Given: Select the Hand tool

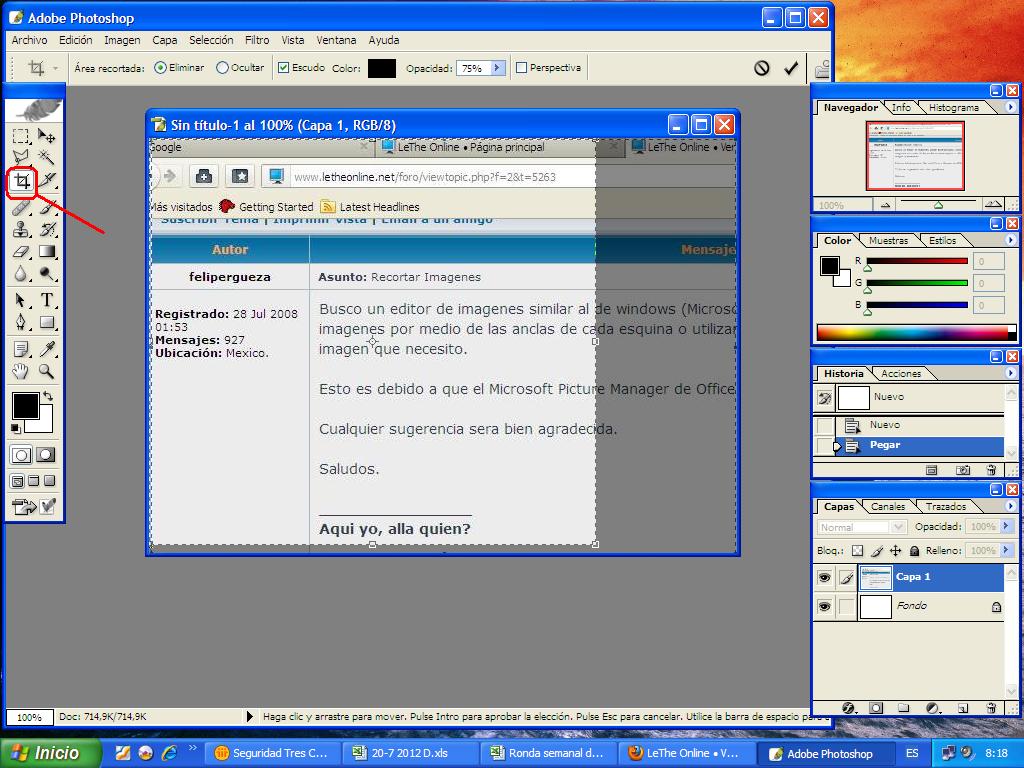Looking at the screenshot, I should pos(21,372).
